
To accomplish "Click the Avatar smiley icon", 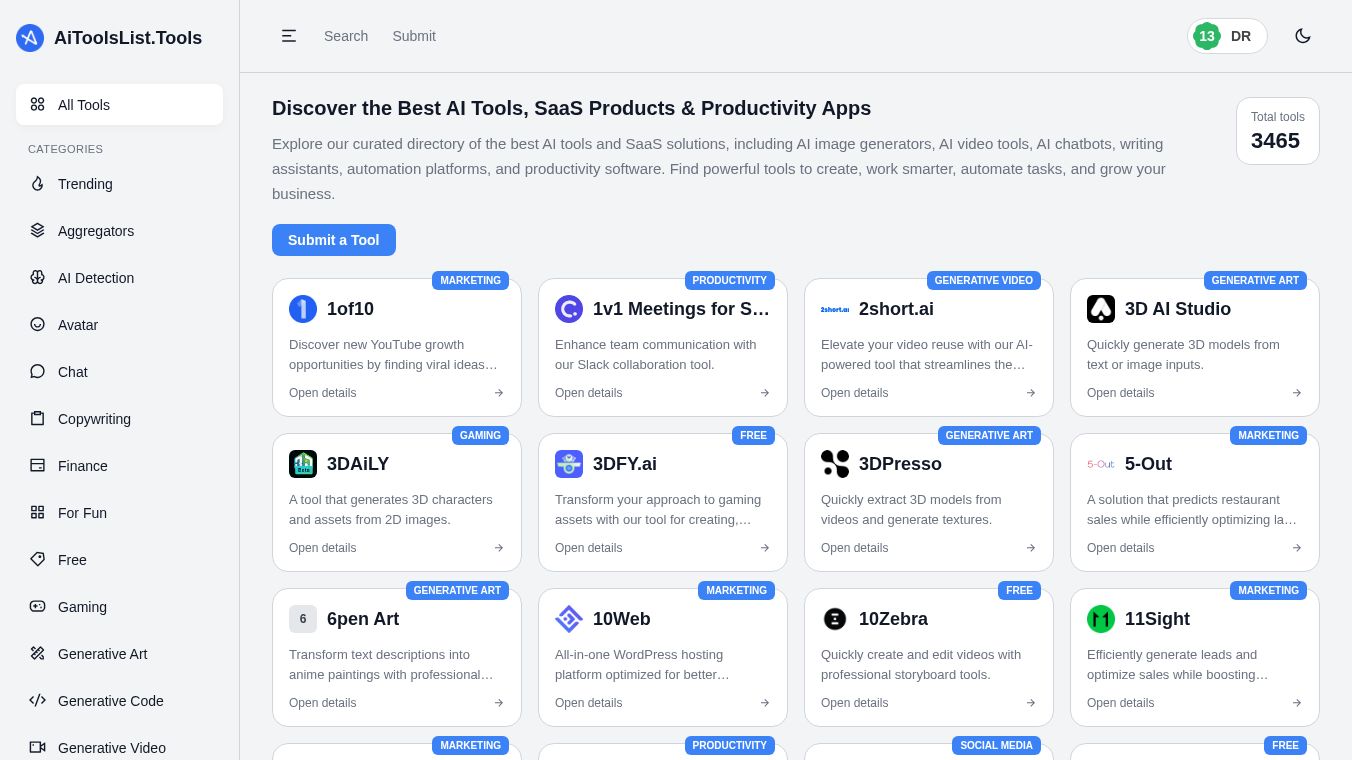I will tap(37, 325).
